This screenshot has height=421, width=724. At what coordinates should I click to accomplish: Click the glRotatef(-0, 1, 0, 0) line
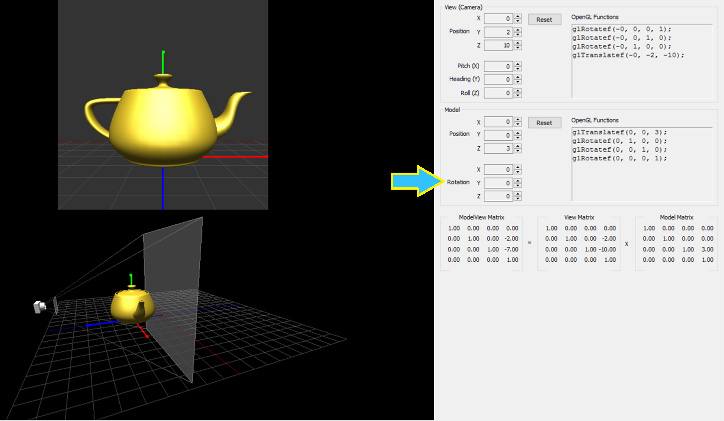621,46
